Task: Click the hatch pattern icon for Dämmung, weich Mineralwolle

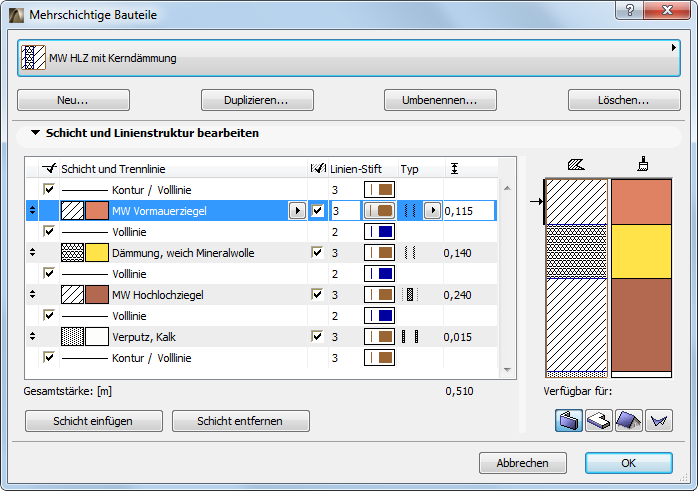Action: [72, 252]
